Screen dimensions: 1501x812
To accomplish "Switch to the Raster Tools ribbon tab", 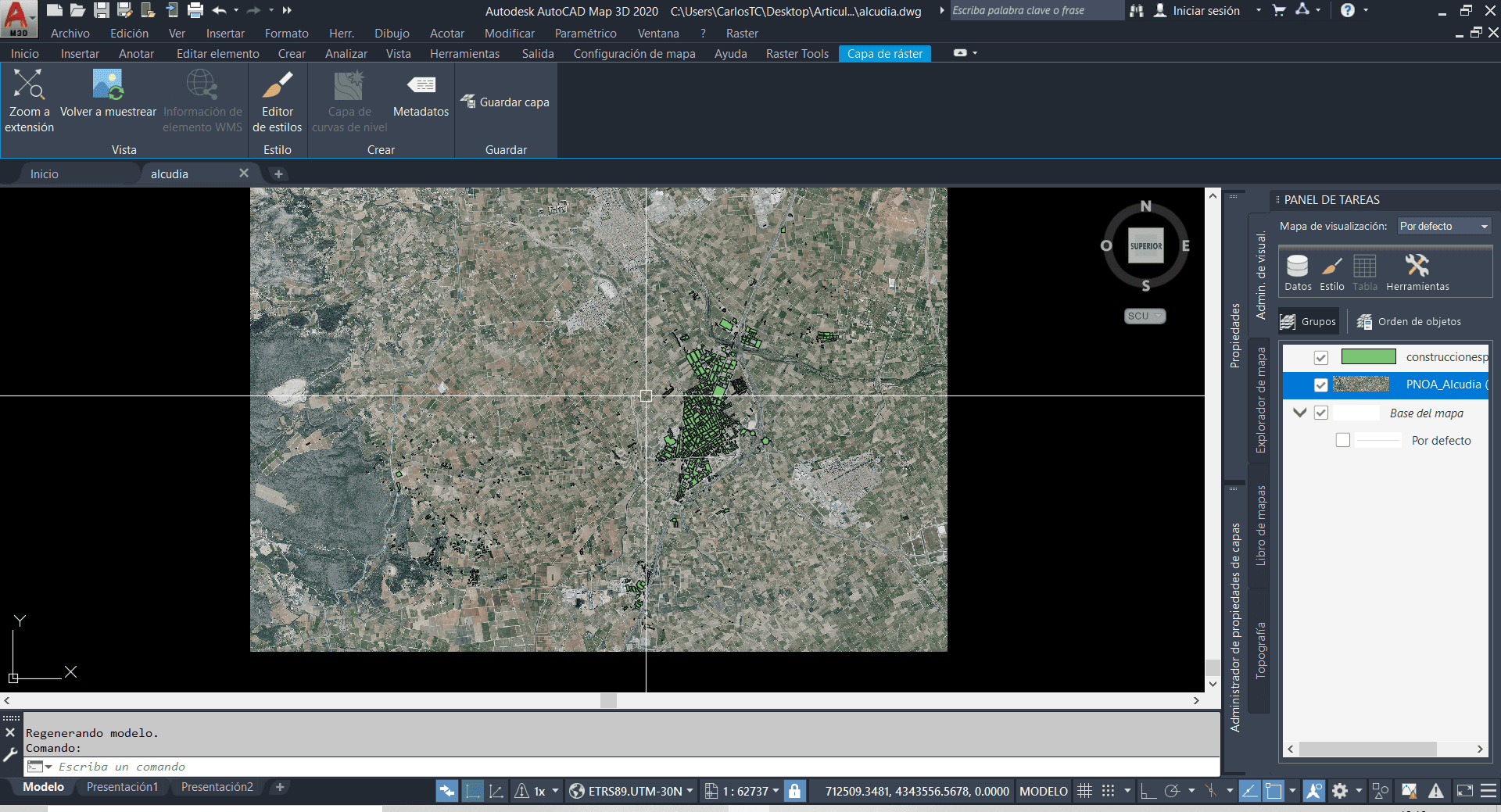I will click(797, 53).
